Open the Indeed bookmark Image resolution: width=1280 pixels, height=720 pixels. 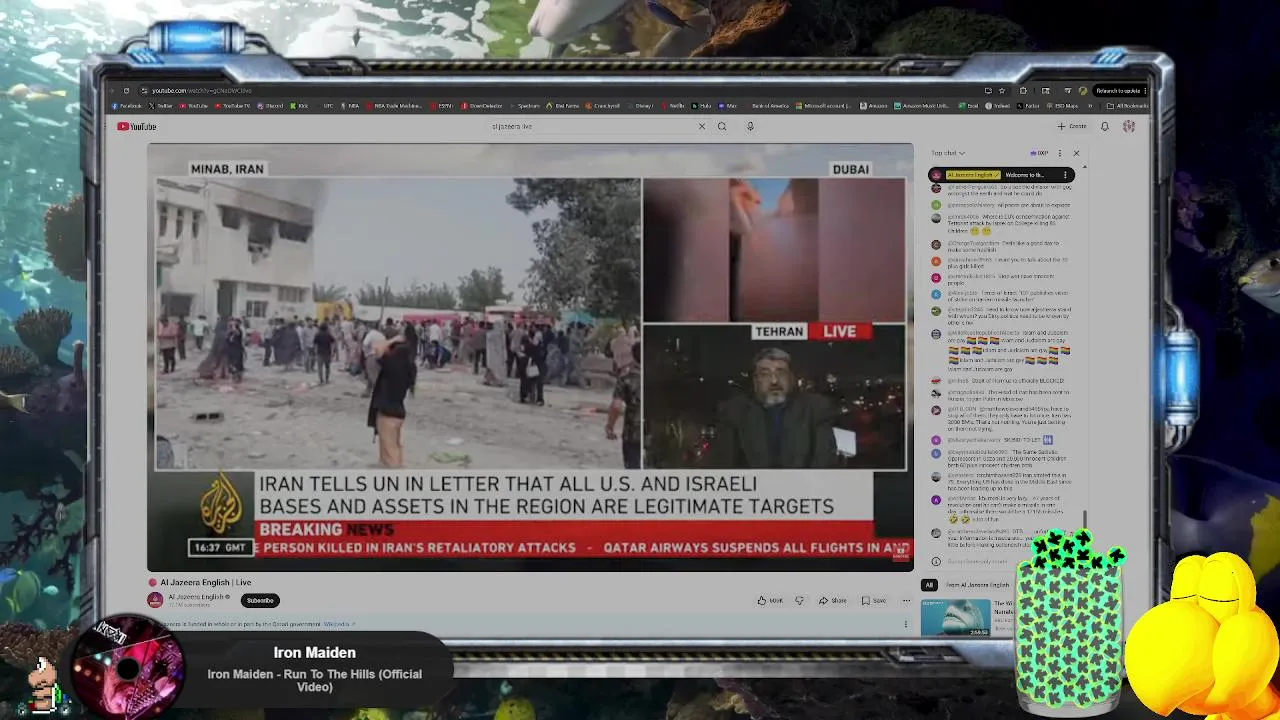(997, 106)
